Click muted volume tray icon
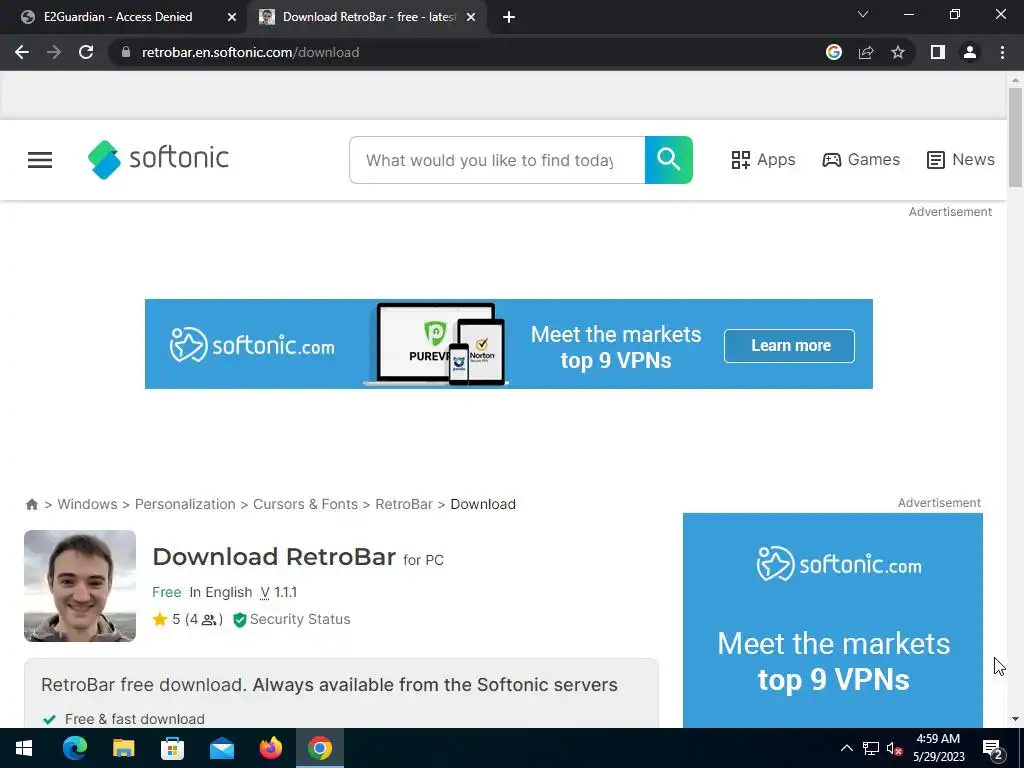 [894, 748]
